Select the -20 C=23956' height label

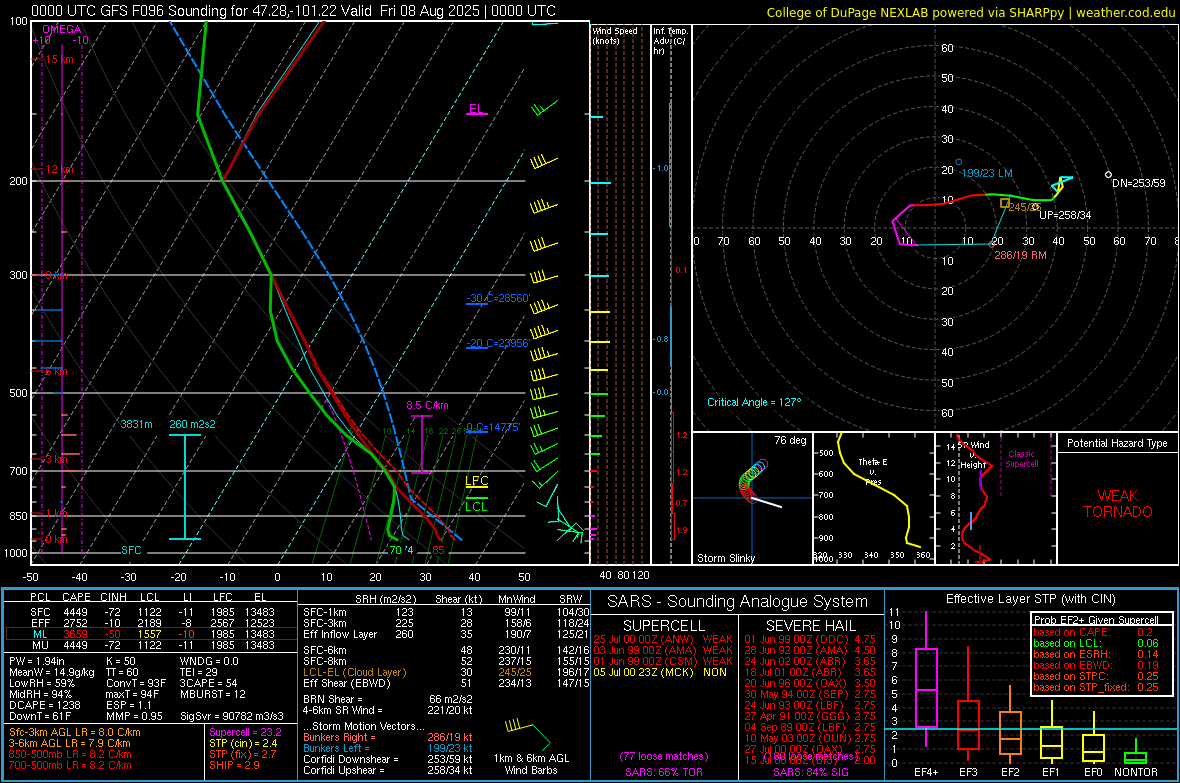click(x=498, y=343)
